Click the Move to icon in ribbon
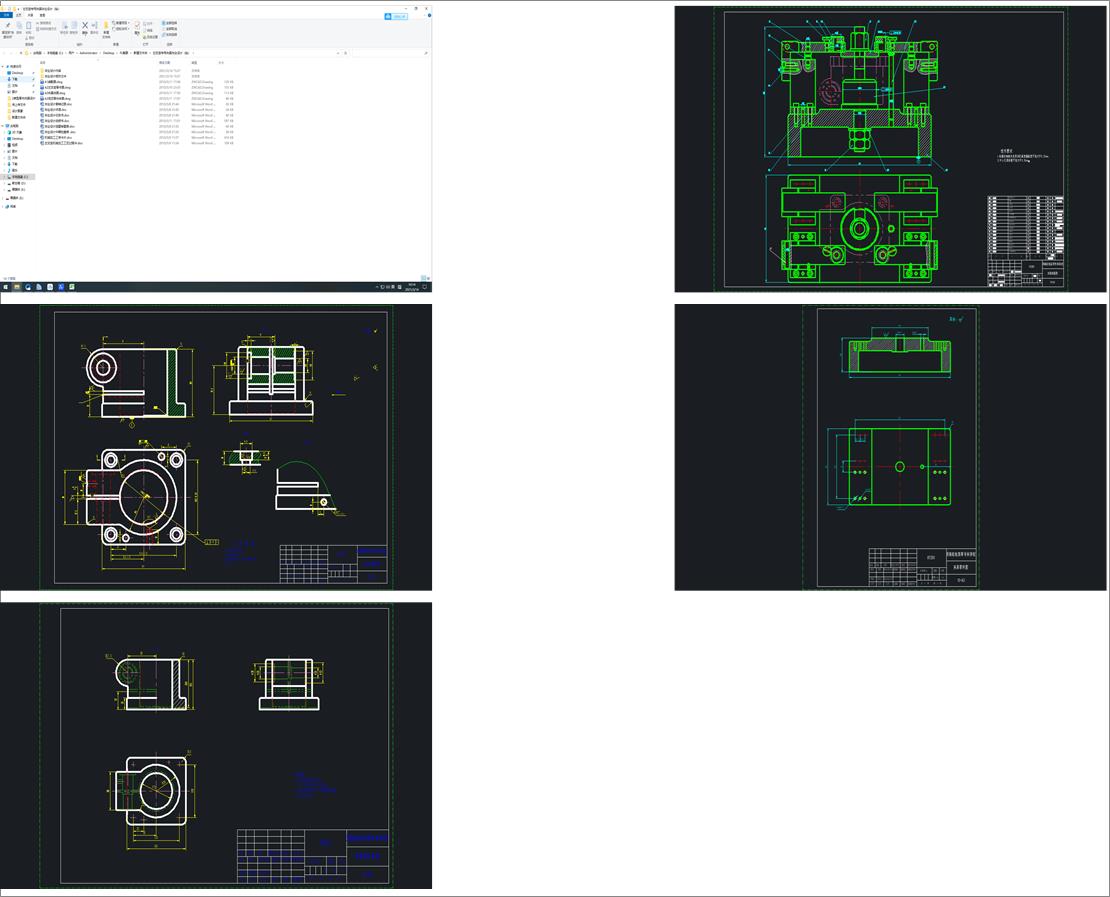The width and height of the screenshot is (1110, 897). [x=64, y=25]
